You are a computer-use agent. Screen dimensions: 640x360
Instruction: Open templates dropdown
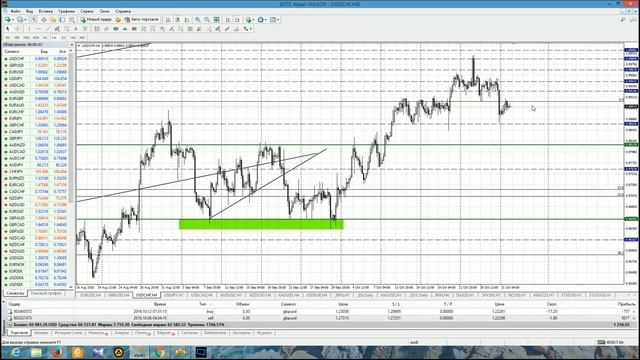pos(275,20)
